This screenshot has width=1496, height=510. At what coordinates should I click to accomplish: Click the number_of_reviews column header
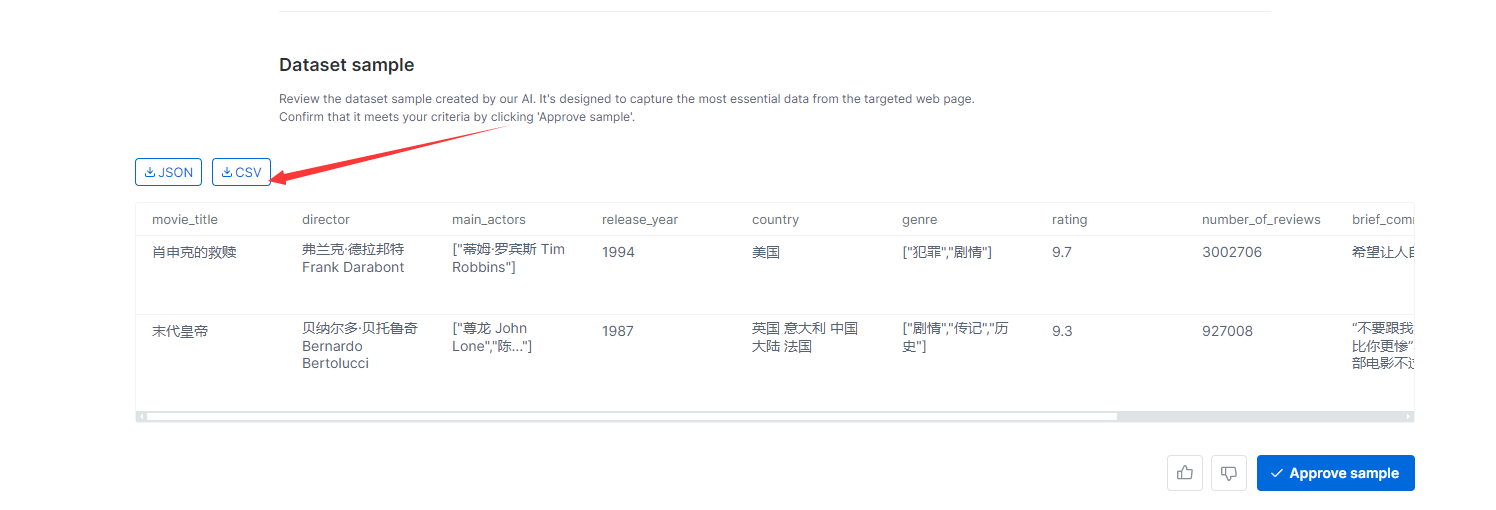click(x=1261, y=219)
